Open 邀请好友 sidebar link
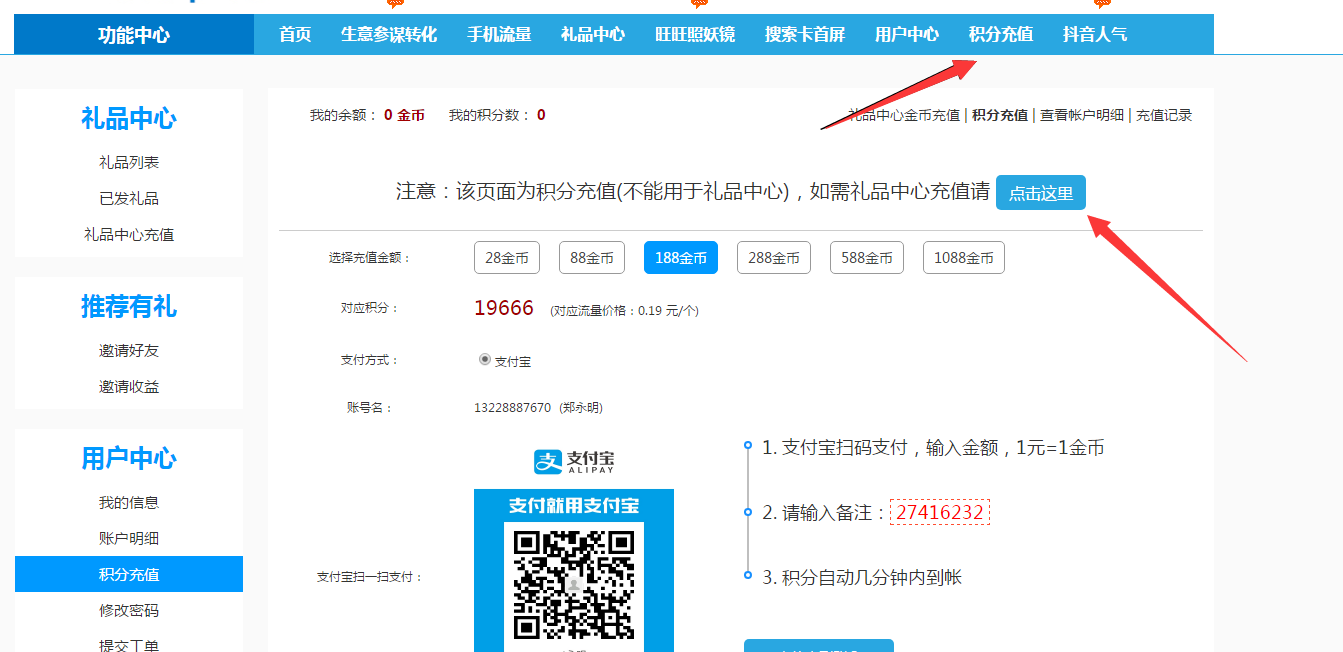 pyautogui.click(x=129, y=350)
